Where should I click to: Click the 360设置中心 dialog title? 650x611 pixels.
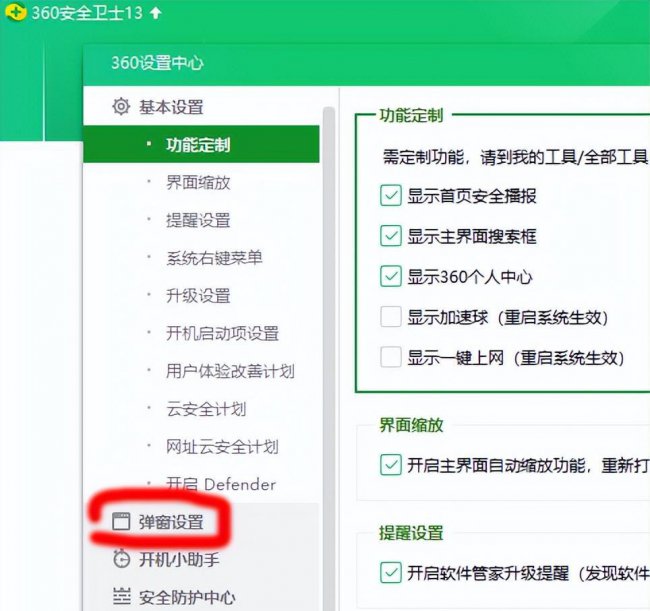click(x=157, y=63)
